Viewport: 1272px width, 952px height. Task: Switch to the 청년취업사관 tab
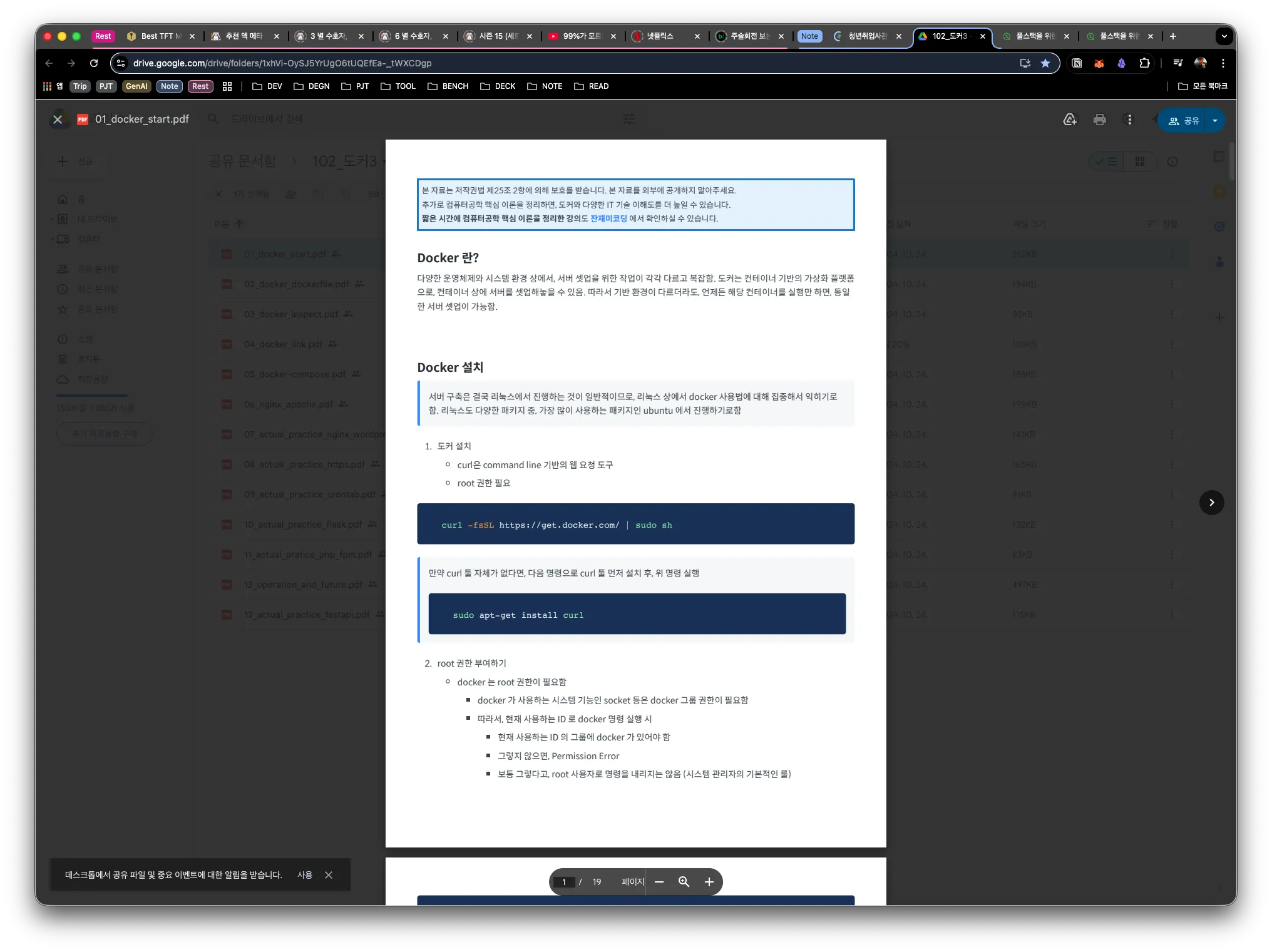coord(866,36)
